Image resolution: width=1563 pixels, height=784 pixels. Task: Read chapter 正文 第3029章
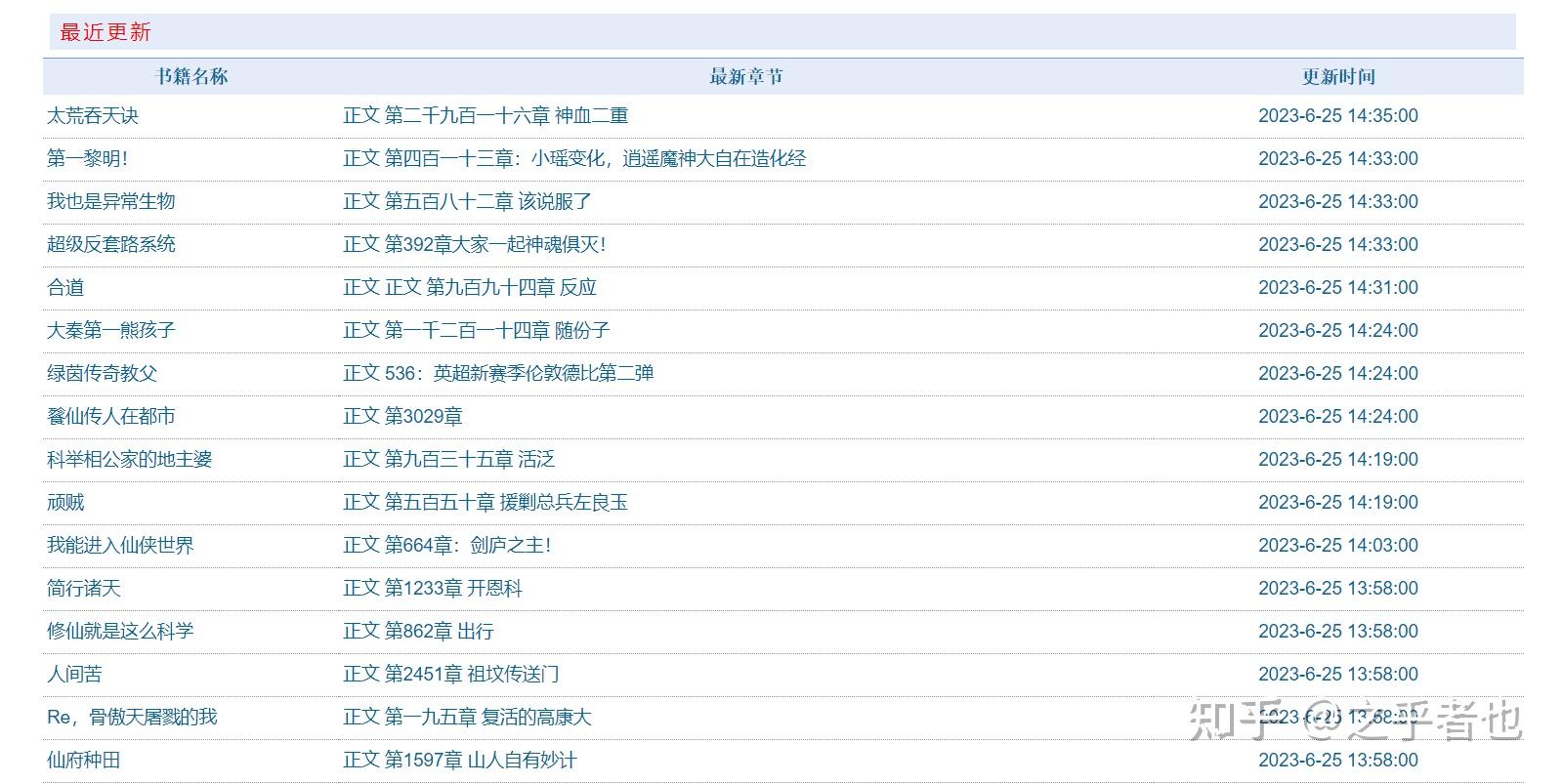click(402, 416)
